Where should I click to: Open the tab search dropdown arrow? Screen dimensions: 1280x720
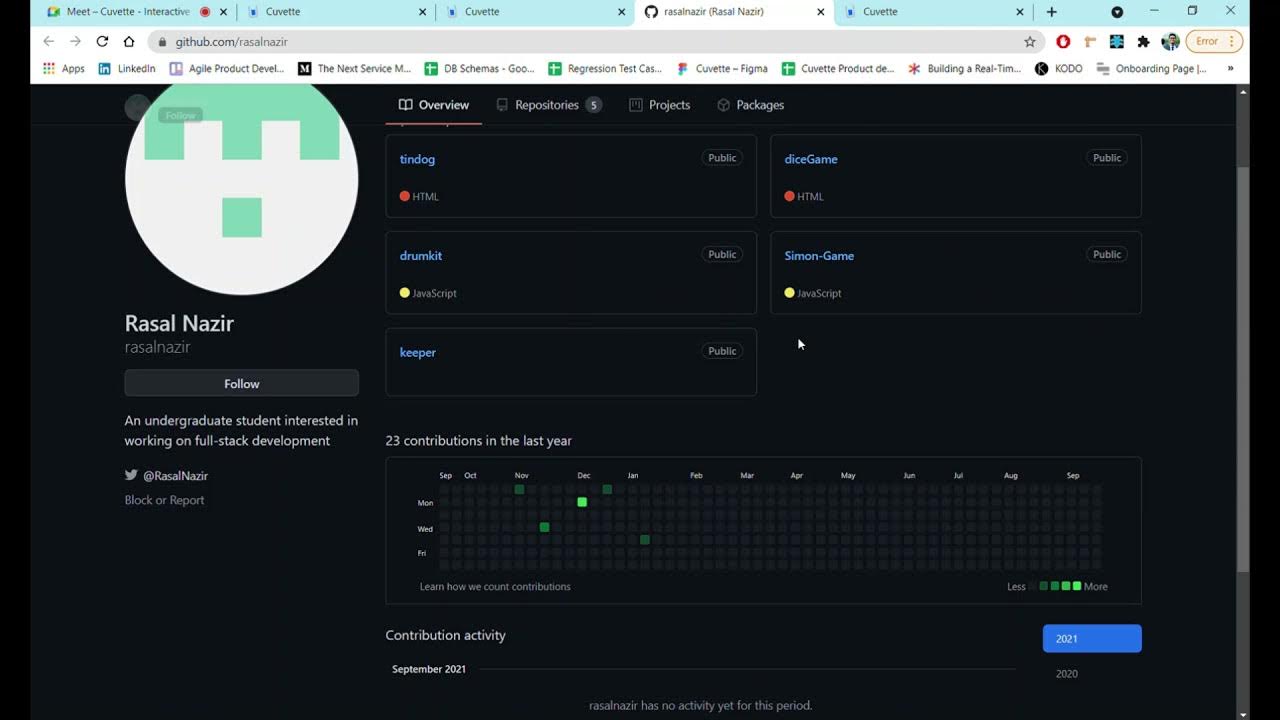[x=1117, y=12]
